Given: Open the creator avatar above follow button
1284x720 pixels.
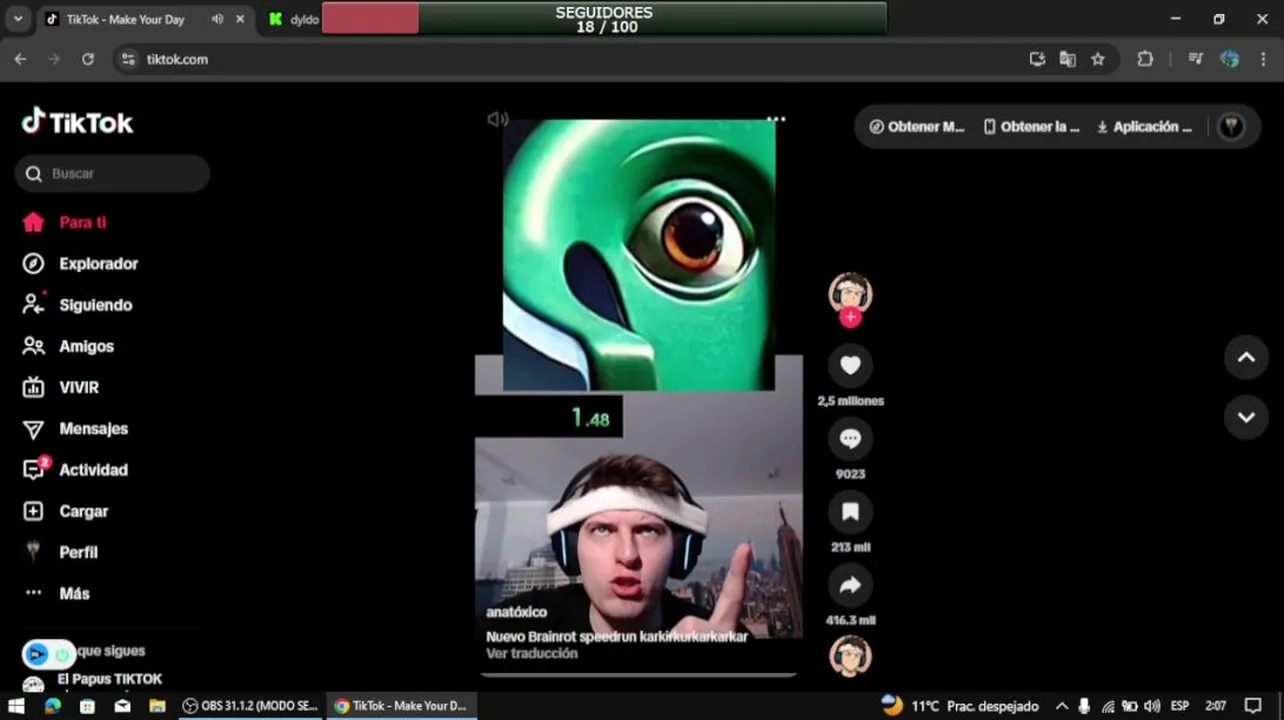Looking at the screenshot, I should pyautogui.click(x=850, y=293).
